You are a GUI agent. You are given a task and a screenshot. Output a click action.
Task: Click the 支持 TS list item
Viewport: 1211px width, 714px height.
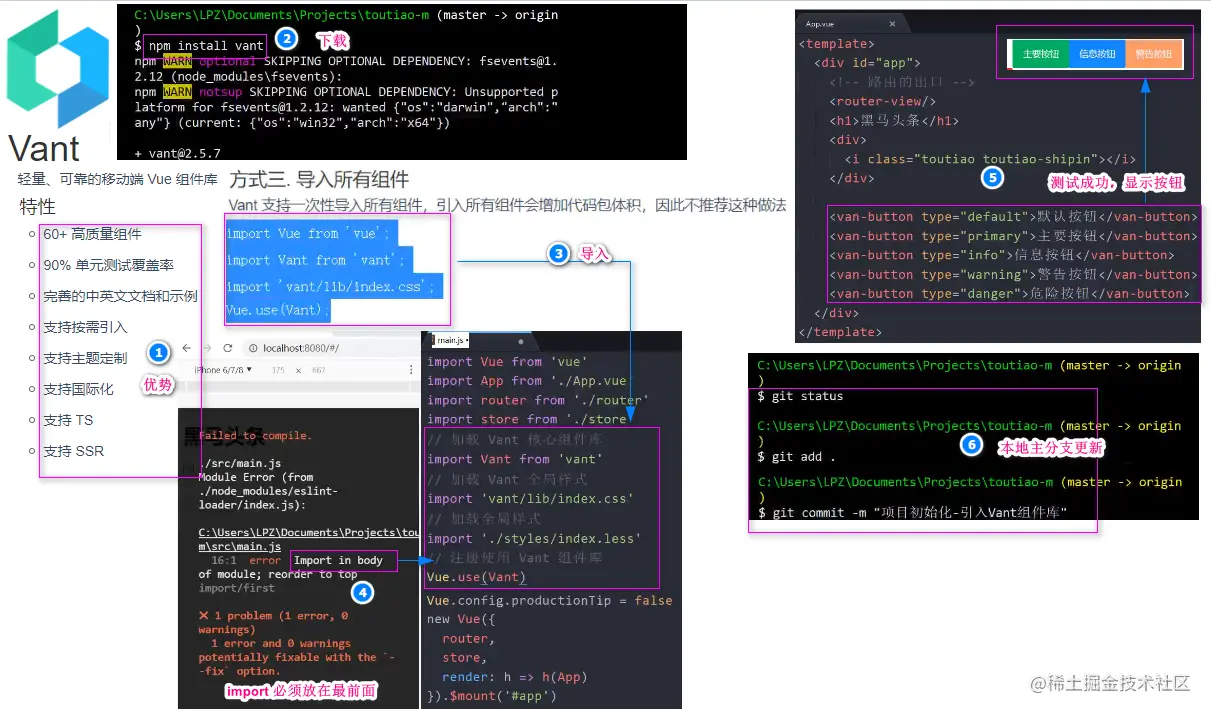point(67,420)
